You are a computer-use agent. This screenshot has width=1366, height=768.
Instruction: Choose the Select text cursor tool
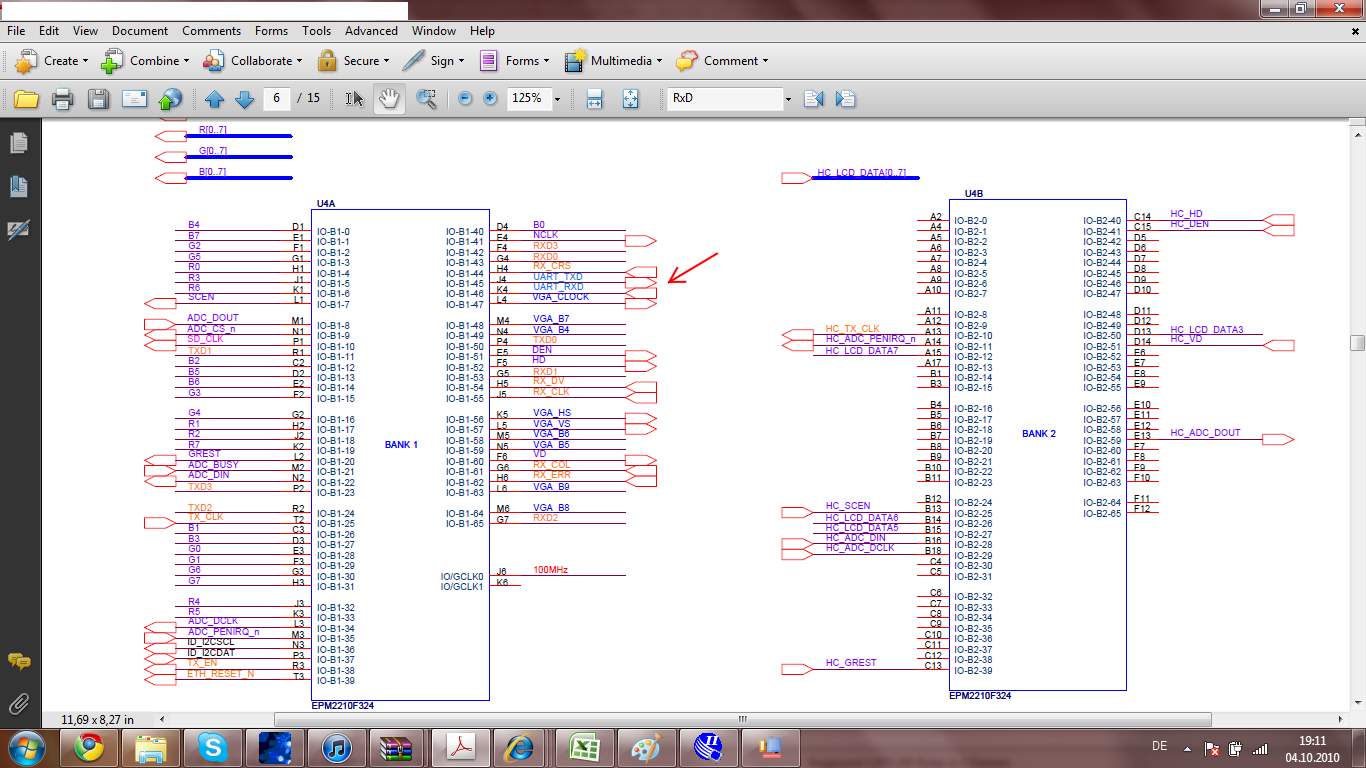354,98
